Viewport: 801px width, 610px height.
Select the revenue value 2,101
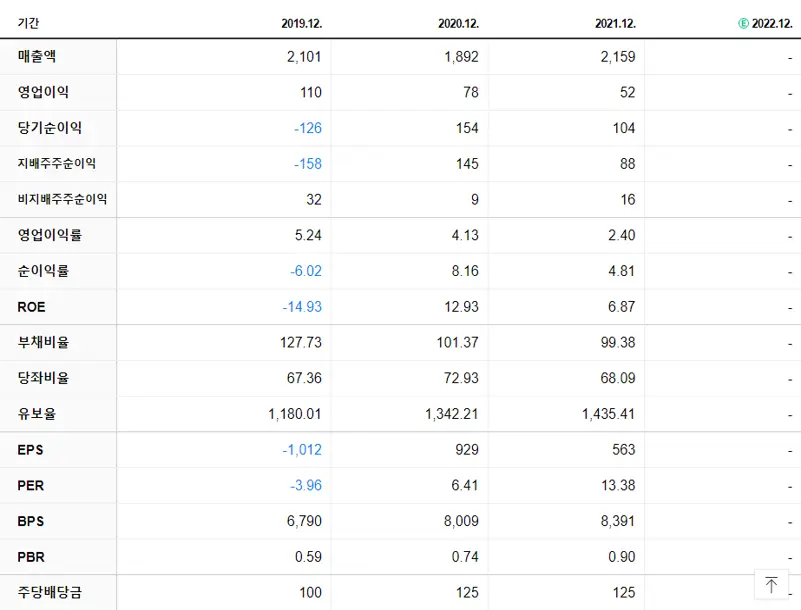(304, 57)
